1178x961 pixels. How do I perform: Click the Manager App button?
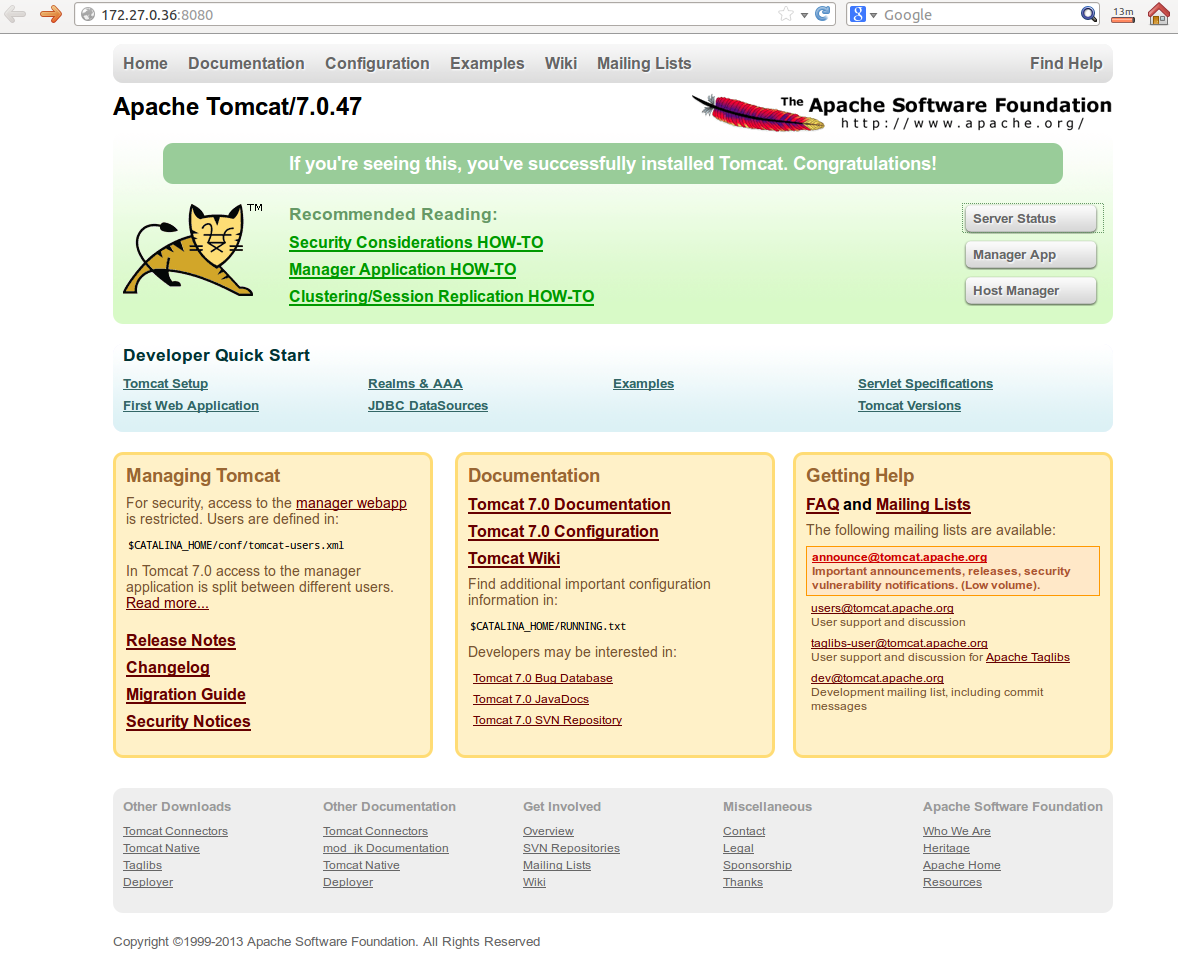[1030, 255]
